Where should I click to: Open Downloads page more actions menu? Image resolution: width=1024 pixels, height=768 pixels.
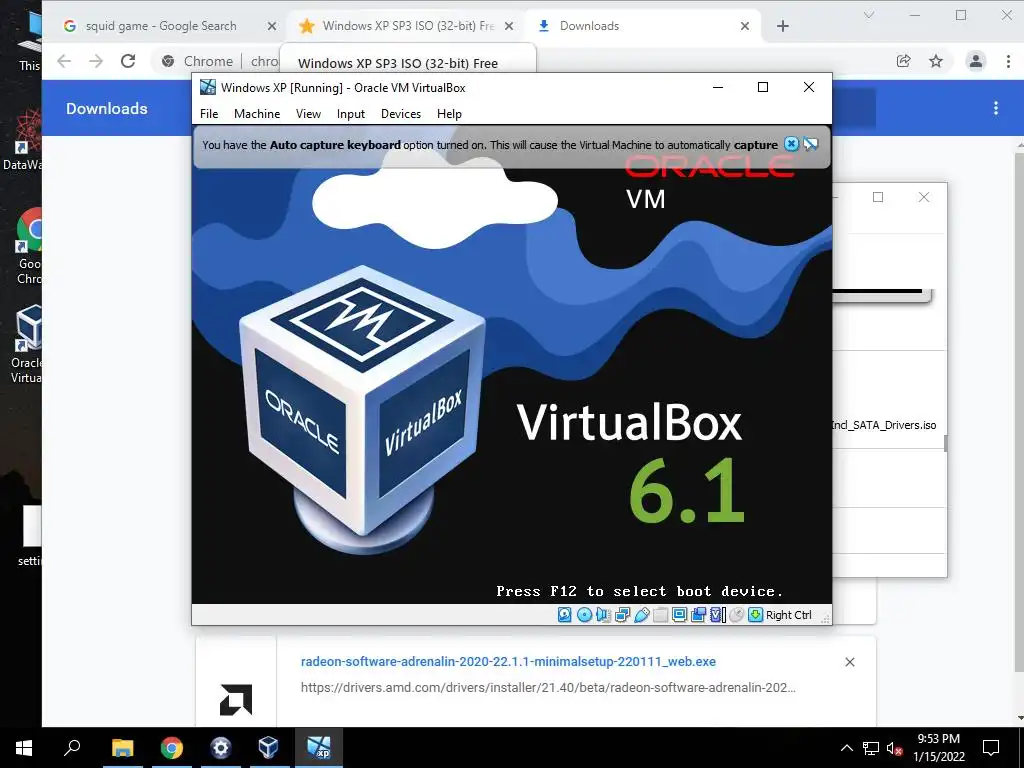pos(995,108)
